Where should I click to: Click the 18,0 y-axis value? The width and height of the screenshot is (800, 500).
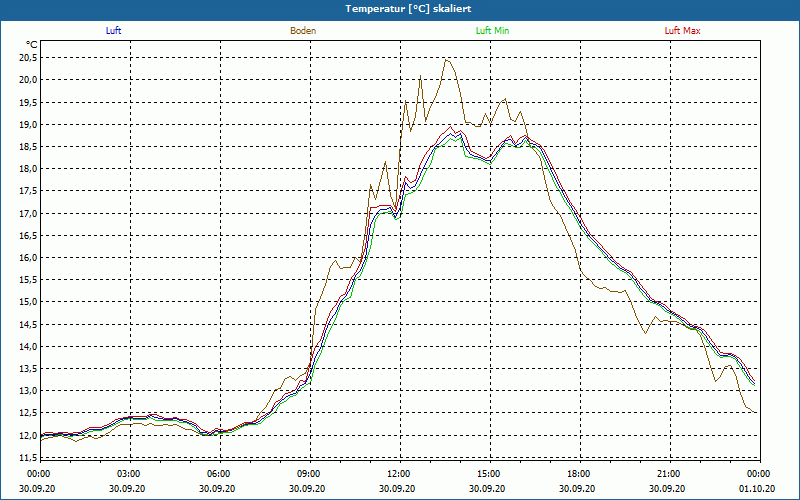coord(28,169)
